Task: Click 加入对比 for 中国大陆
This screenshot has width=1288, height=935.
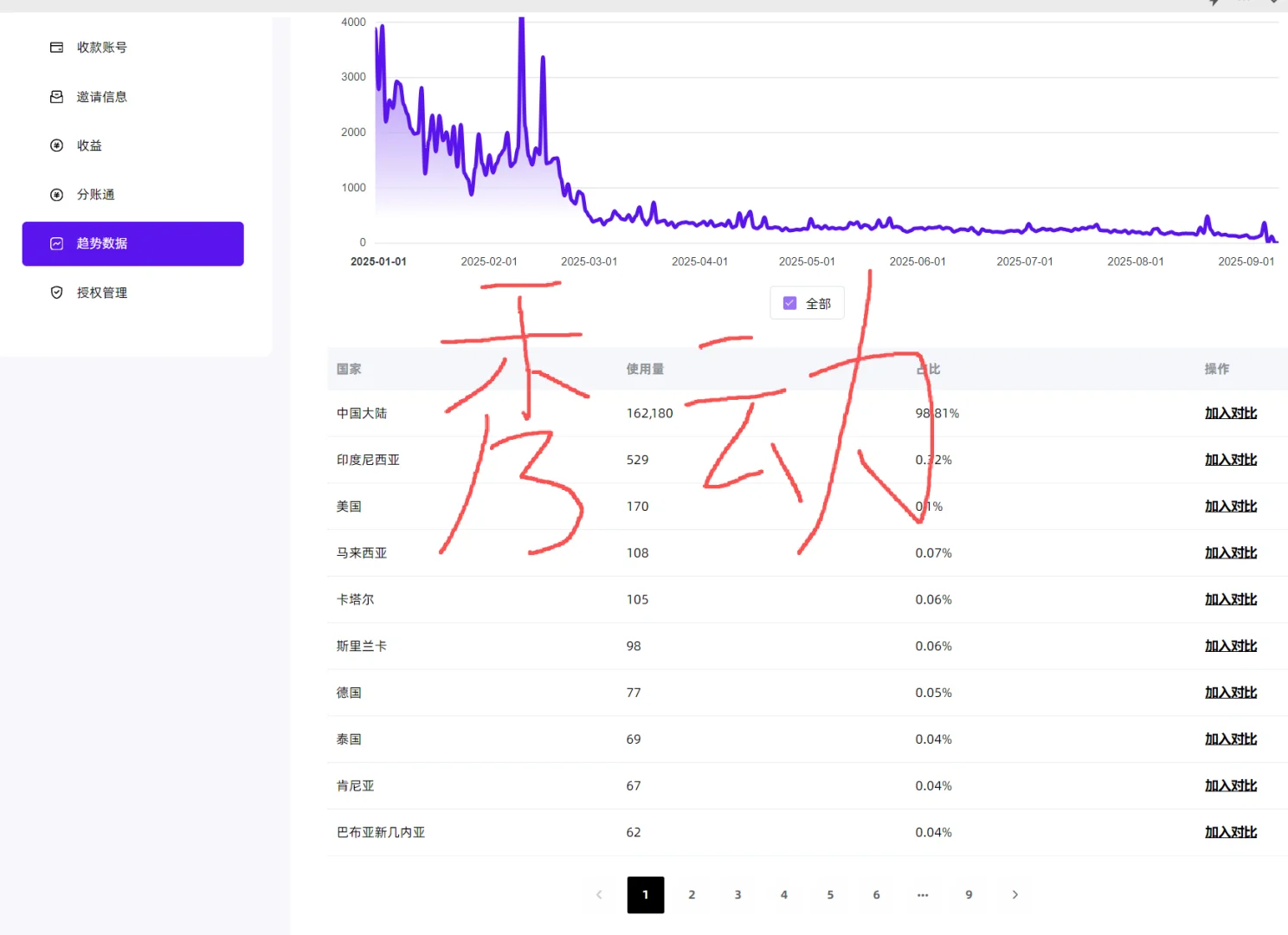Action: [1231, 413]
